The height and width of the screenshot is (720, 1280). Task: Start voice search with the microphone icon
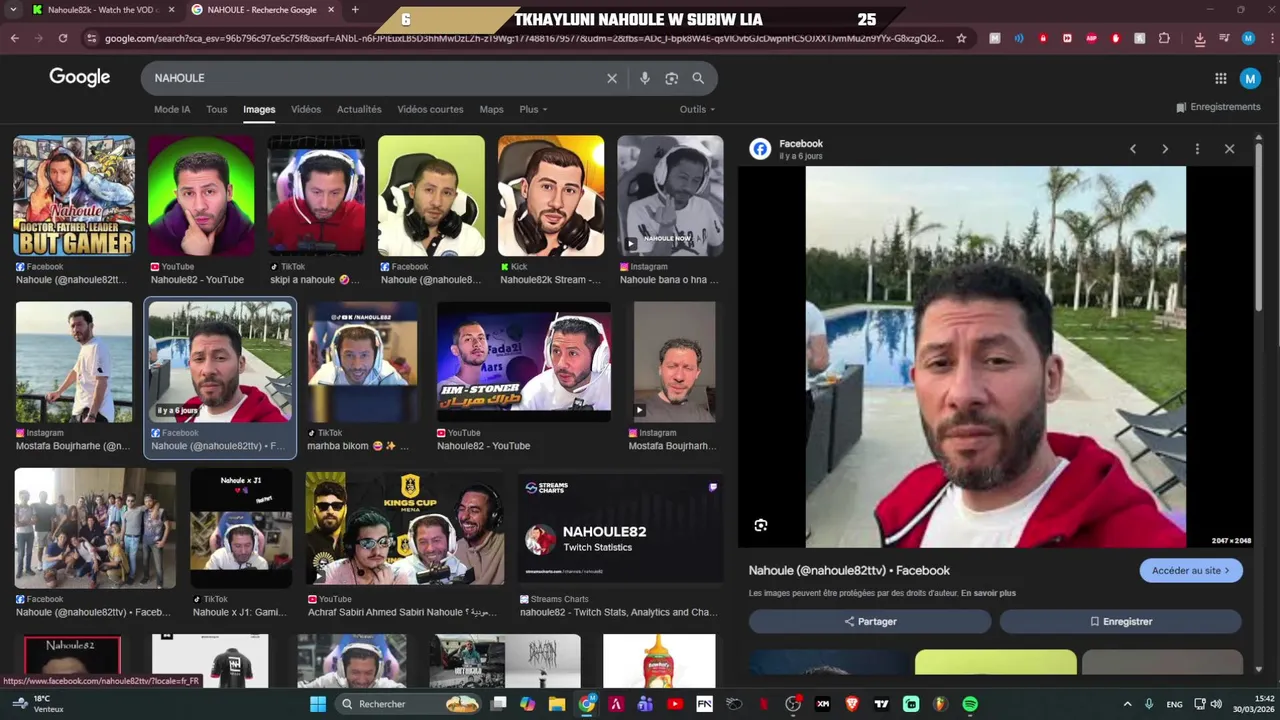pyautogui.click(x=644, y=78)
